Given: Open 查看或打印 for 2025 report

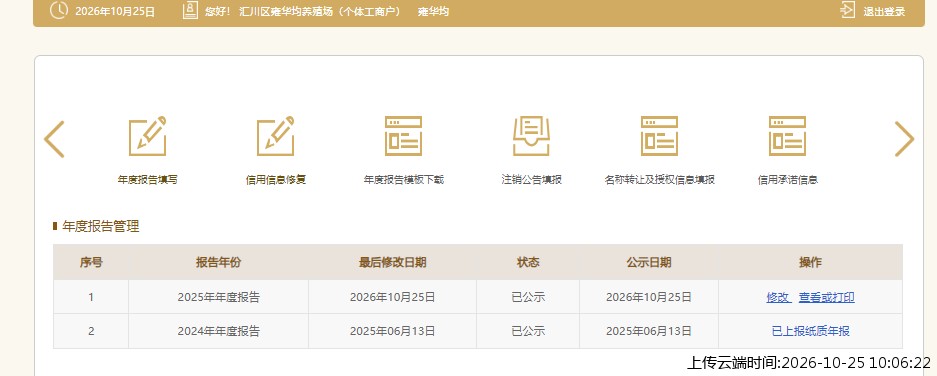Looking at the screenshot, I should (x=826, y=297).
